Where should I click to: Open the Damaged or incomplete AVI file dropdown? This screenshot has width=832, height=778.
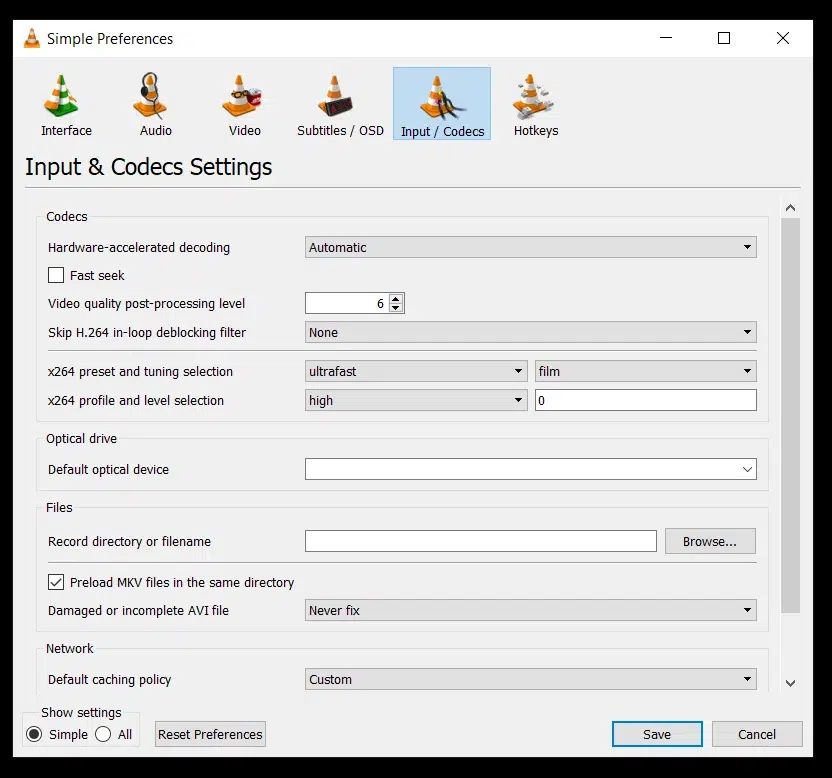531,610
